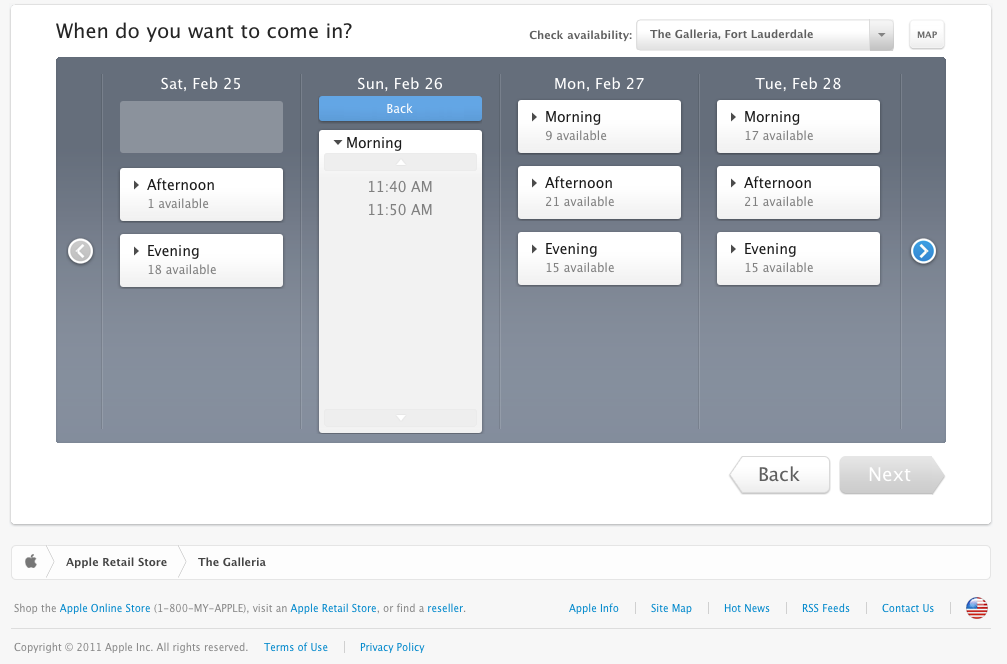The image size is (1007, 664).
Task: Find a reseller link
Action: pyautogui.click(x=445, y=608)
